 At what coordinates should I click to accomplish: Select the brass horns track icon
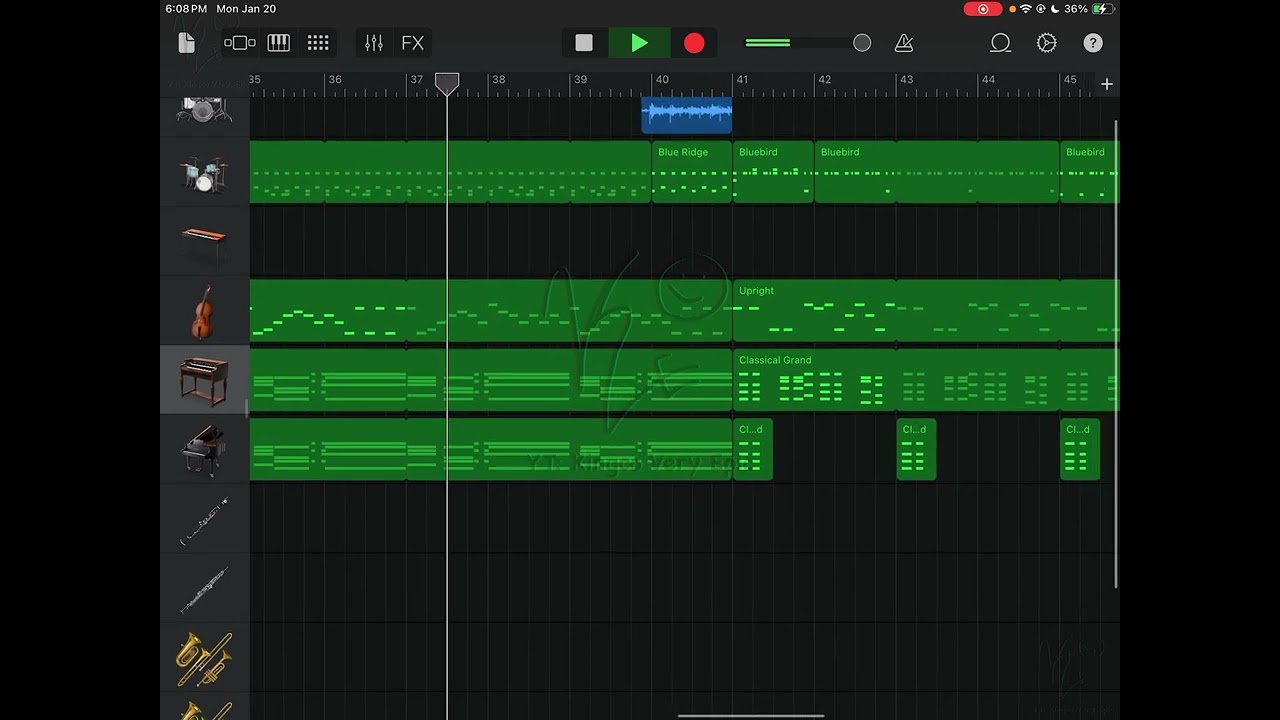204,658
